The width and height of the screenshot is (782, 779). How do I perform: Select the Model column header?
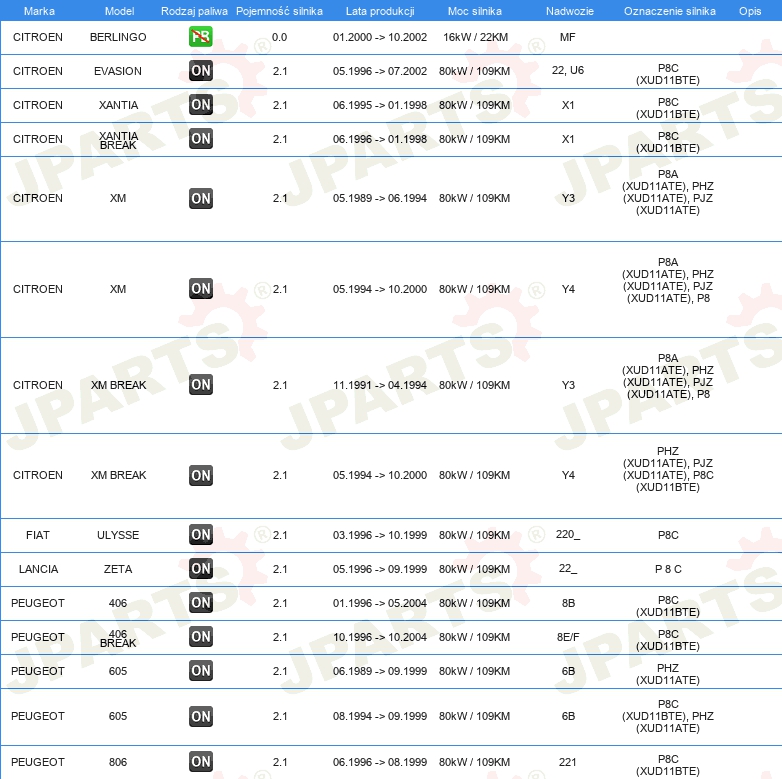point(119,11)
